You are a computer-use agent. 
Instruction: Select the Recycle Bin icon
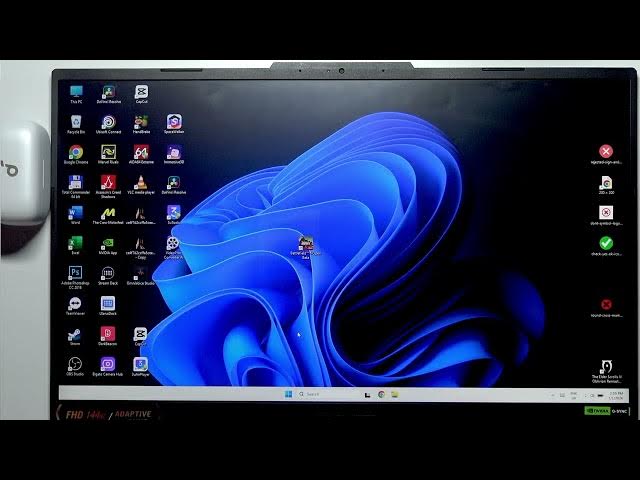pyautogui.click(x=76, y=124)
